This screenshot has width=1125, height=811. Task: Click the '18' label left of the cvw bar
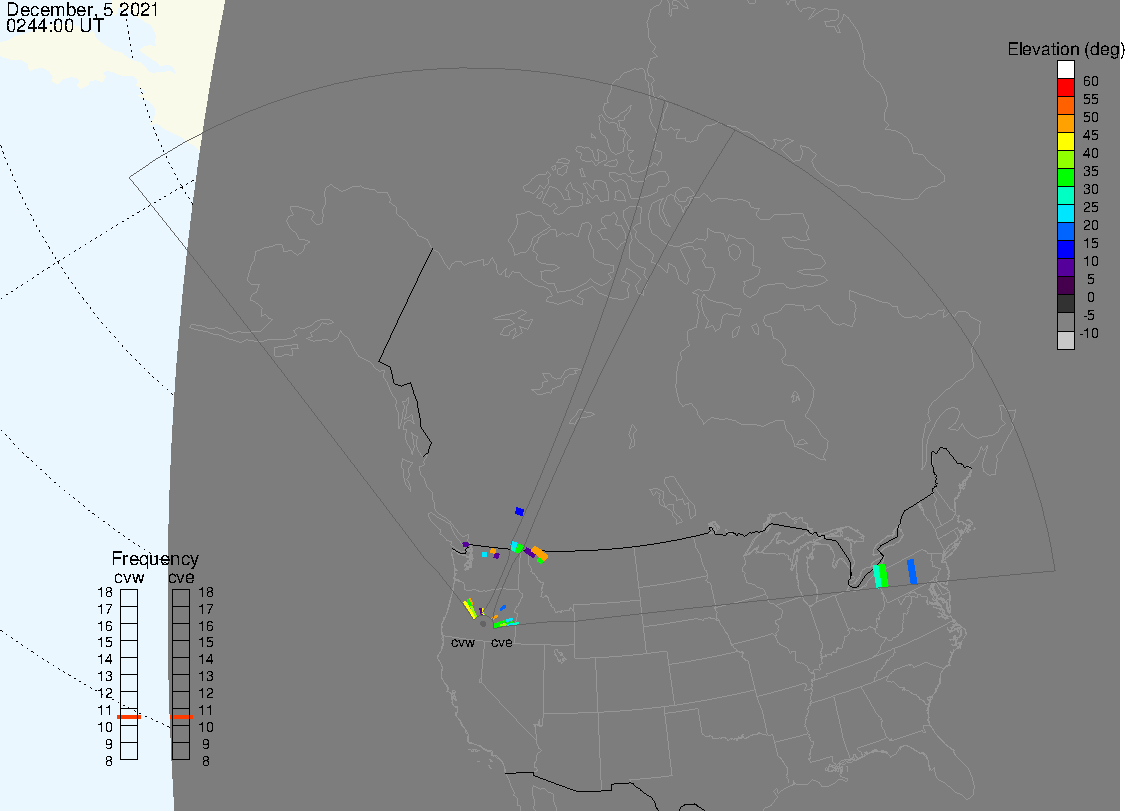tap(105, 593)
